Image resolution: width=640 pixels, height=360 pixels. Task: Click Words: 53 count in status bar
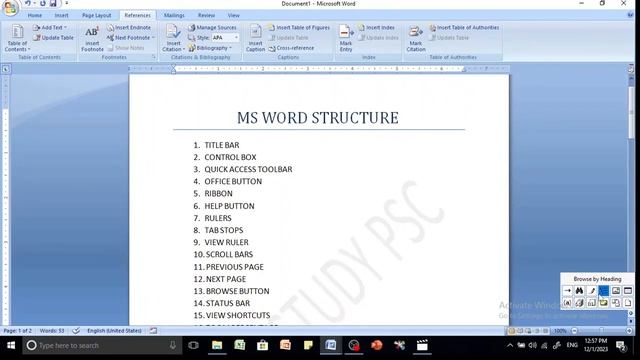[x=52, y=331]
